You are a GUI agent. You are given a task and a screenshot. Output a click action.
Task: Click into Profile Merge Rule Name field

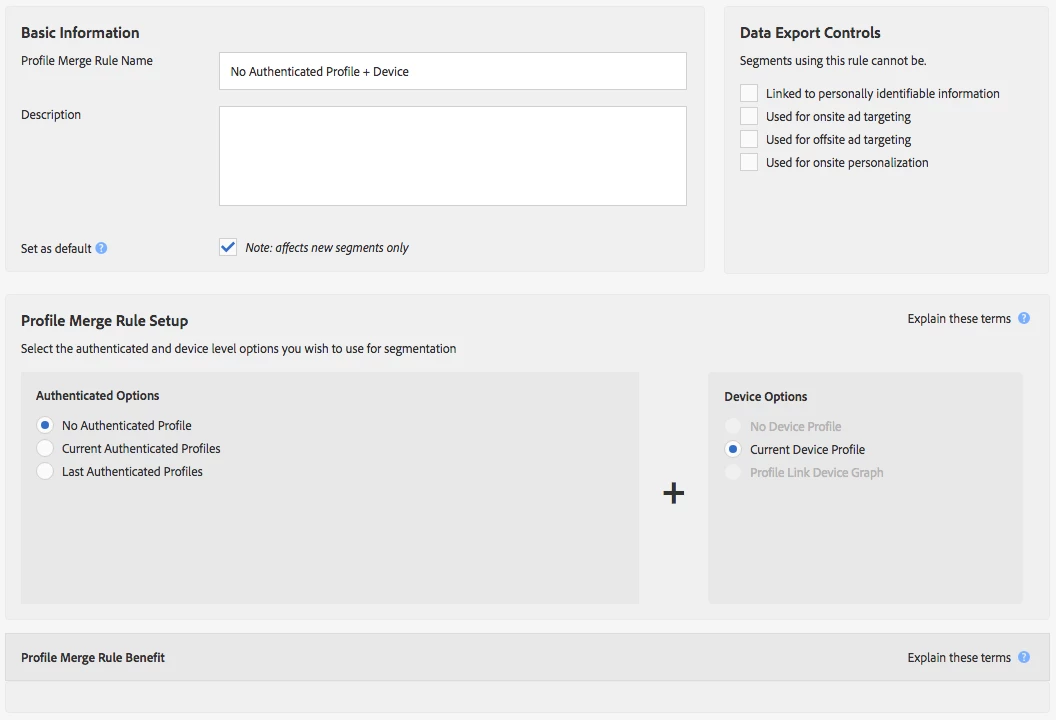click(x=452, y=71)
